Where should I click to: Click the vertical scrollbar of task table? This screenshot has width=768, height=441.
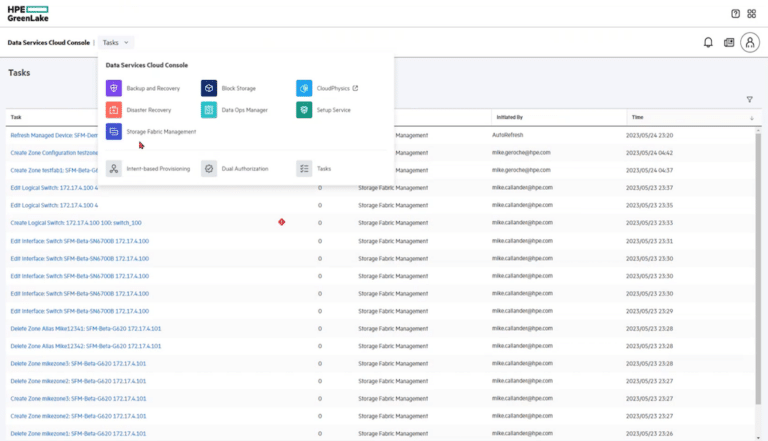click(x=758, y=267)
